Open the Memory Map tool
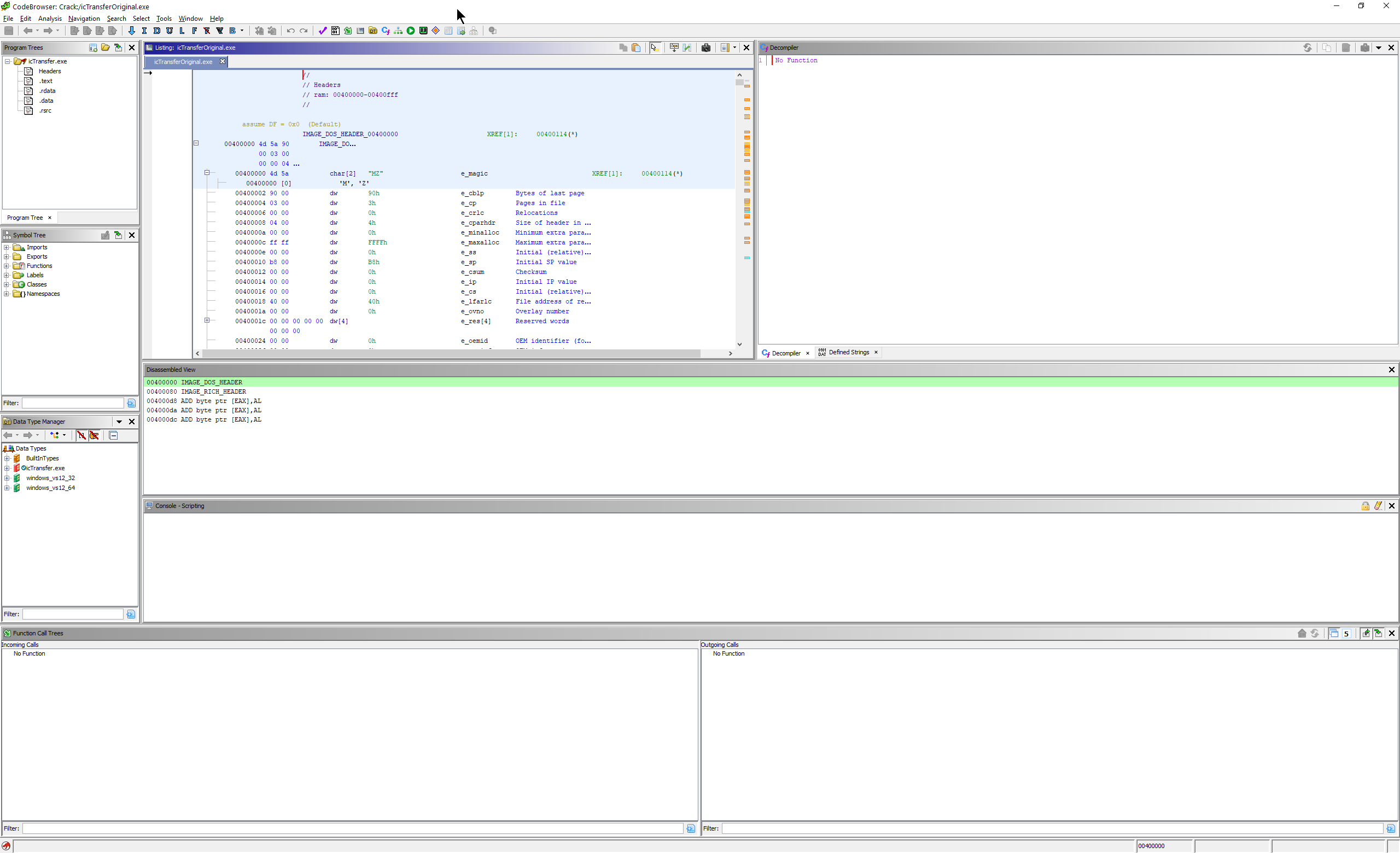 coord(423,31)
